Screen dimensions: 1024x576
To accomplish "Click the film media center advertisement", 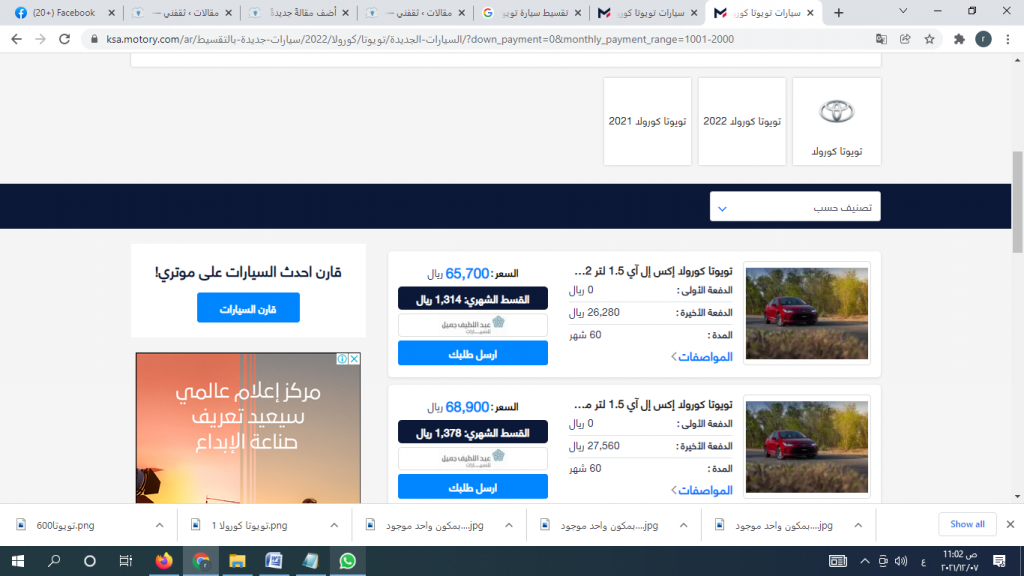I will (x=248, y=428).
